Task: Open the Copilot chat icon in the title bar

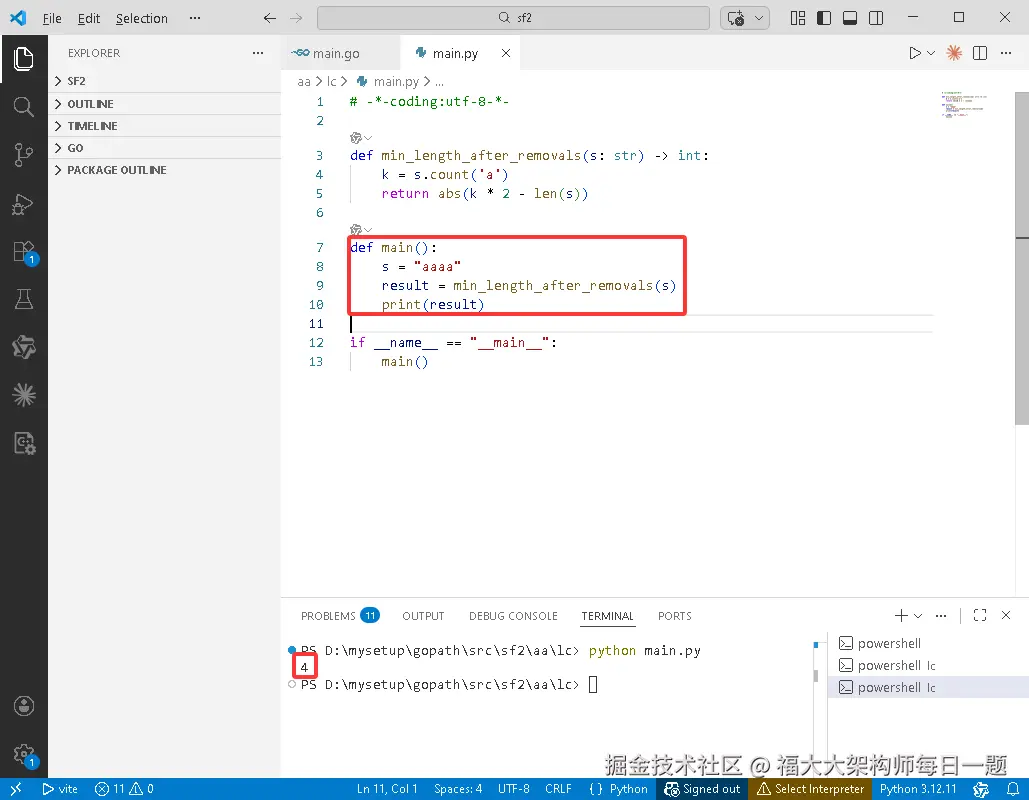Action: pos(736,18)
